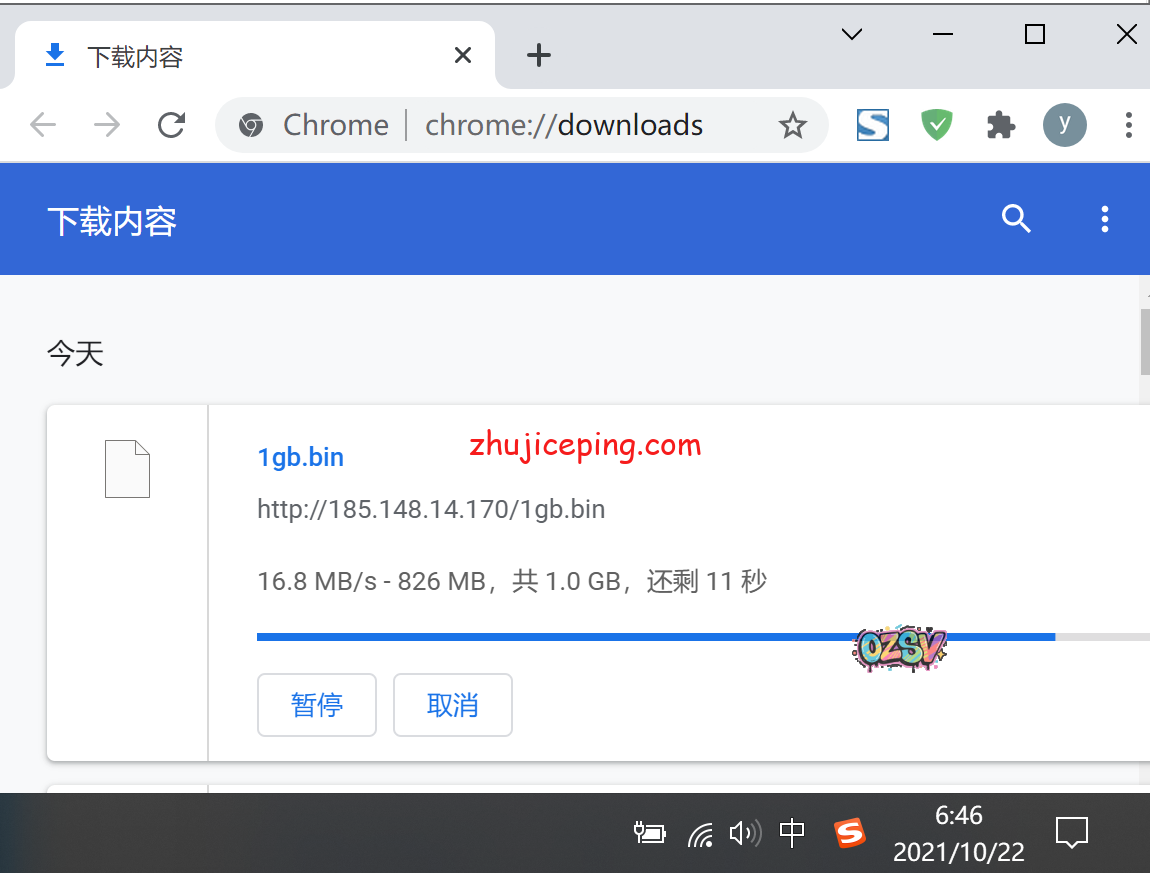The height and width of the screenshot is (873, 1150).
Task: Click the browser reload icon
Action: pos(172,125)
